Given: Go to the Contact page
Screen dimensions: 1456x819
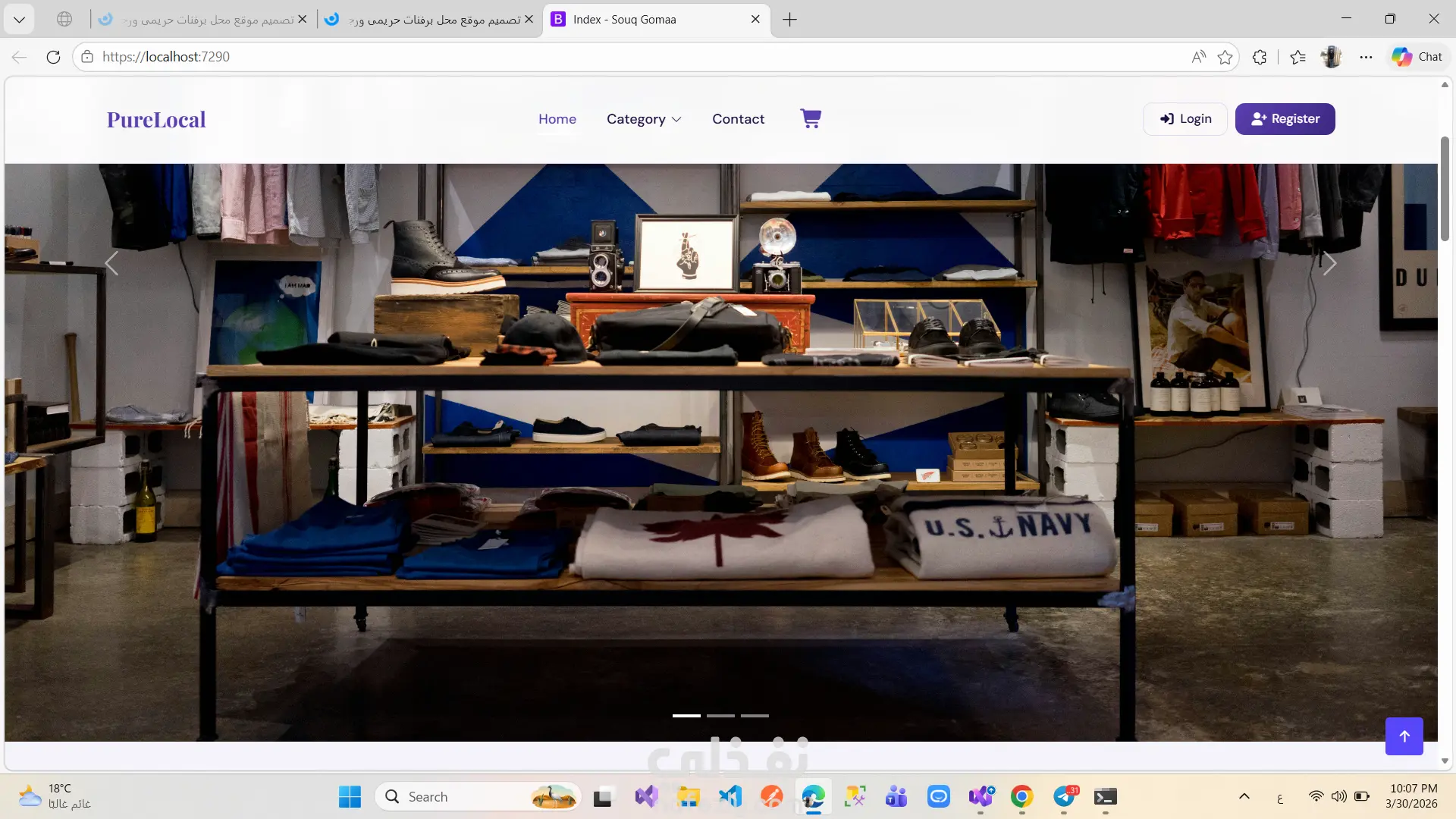Looking at the screenshot, I should tap(738, 119).
